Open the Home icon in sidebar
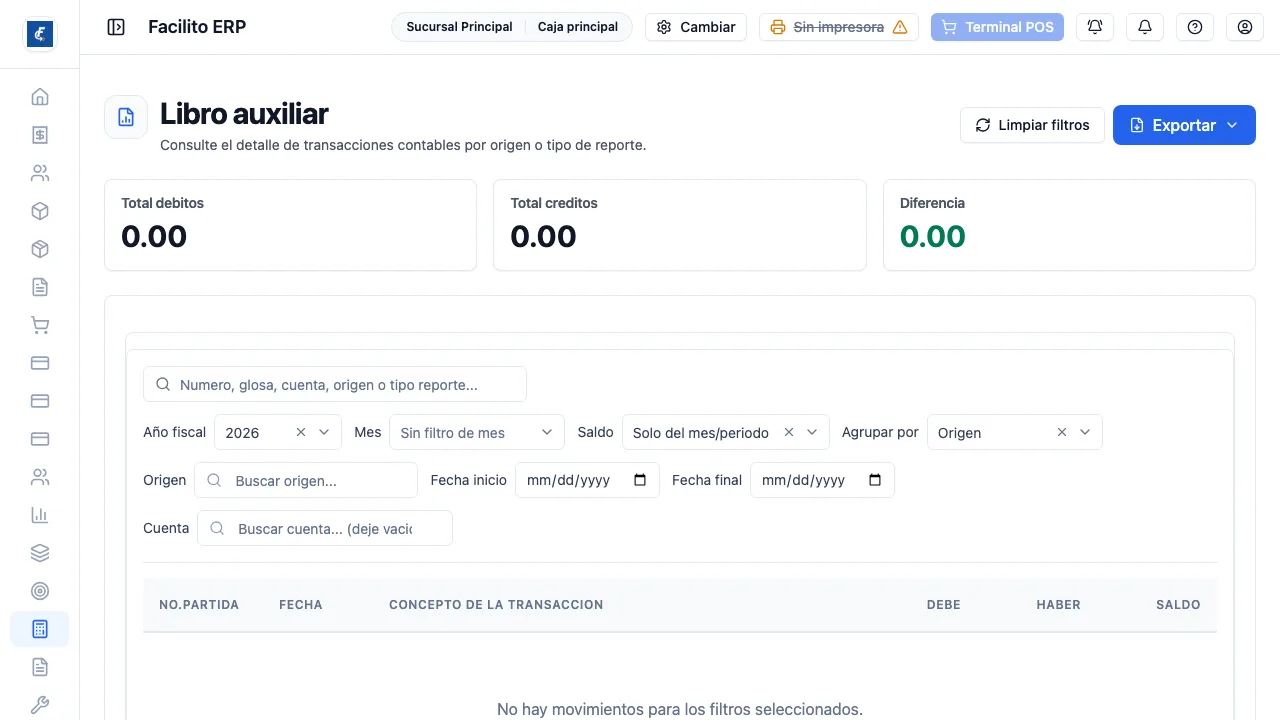Viewport: 1280px width, 720px height. pos(40,97)
